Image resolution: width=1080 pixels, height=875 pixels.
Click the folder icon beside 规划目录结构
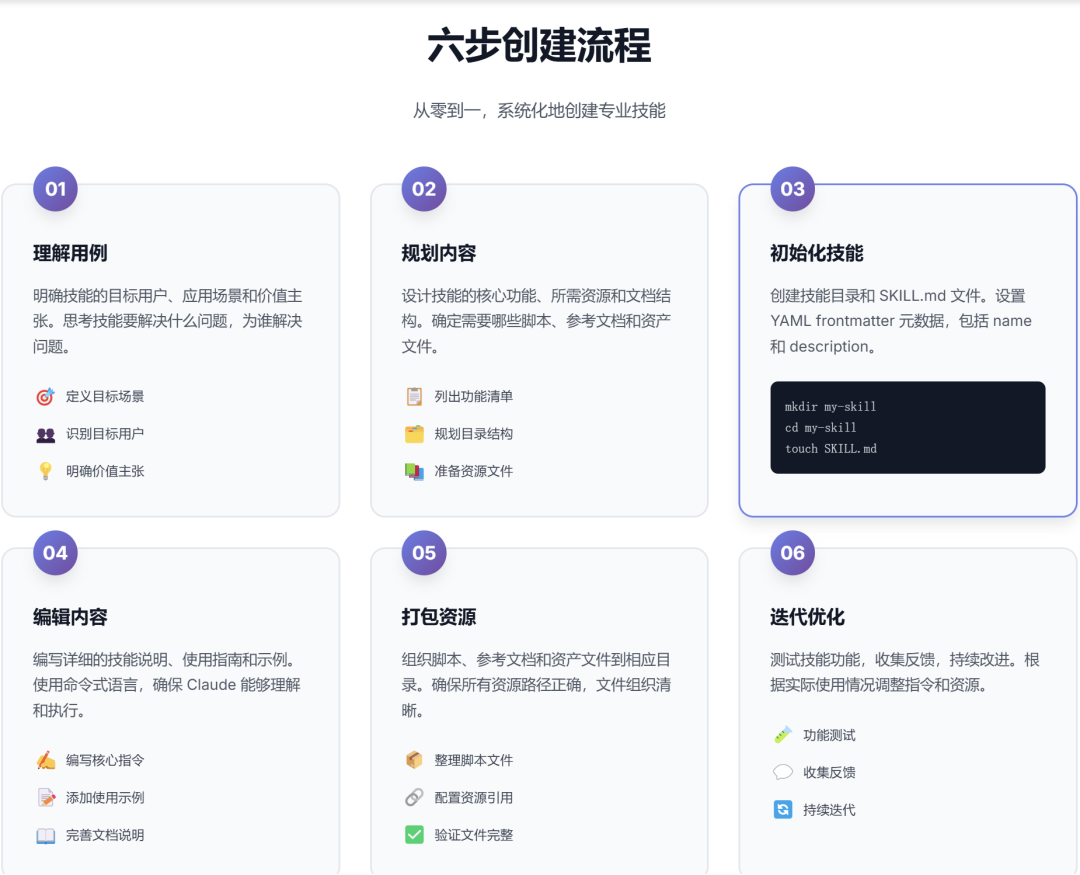pyautogui.click(x=414, y=434)
